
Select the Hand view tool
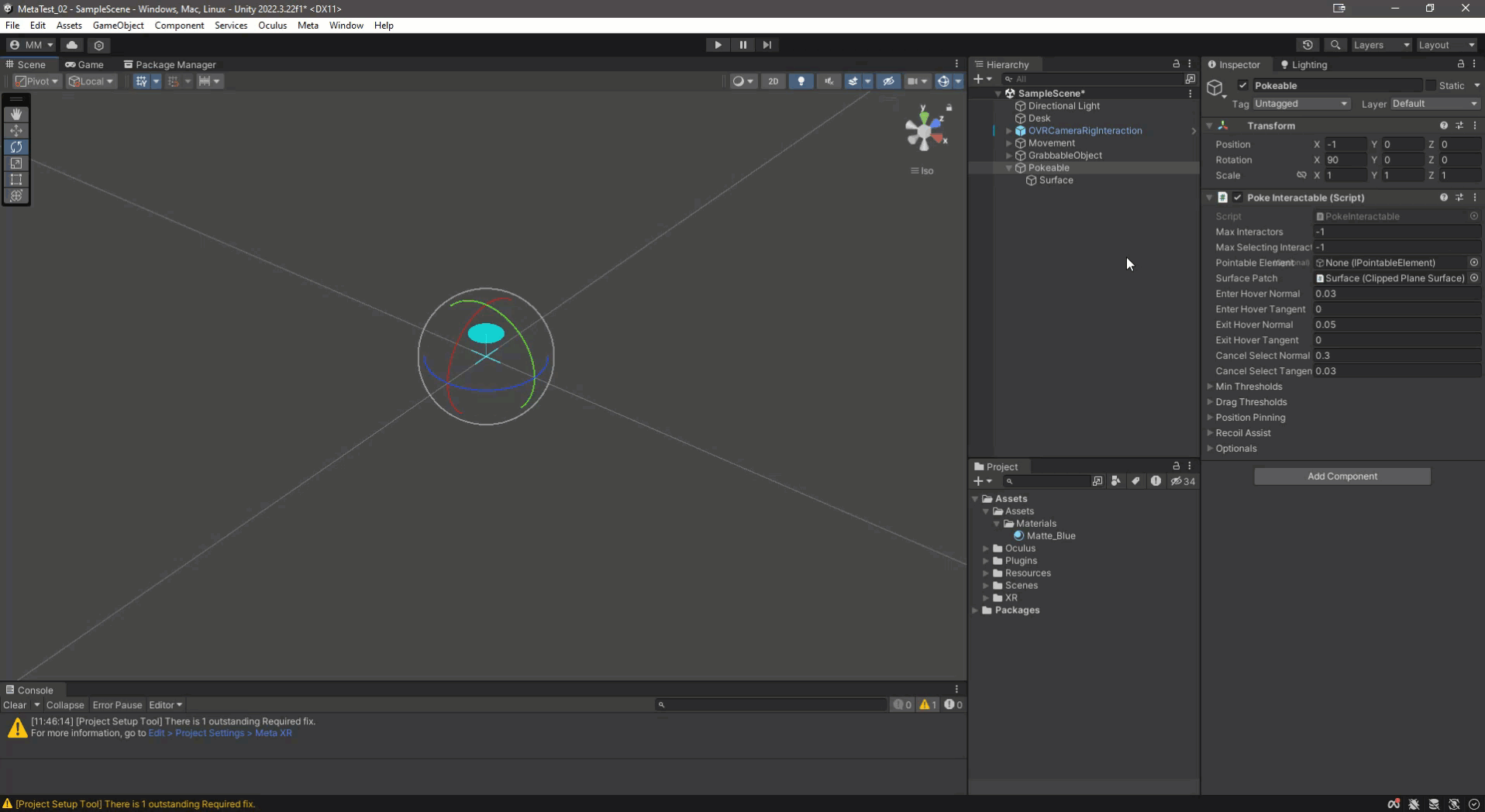coord(16,114)
